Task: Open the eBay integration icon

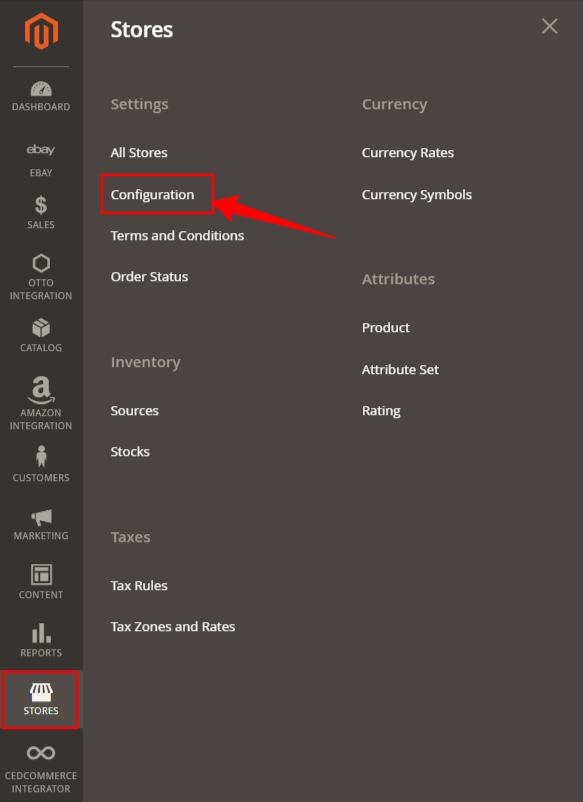Action: pos(41,149)
